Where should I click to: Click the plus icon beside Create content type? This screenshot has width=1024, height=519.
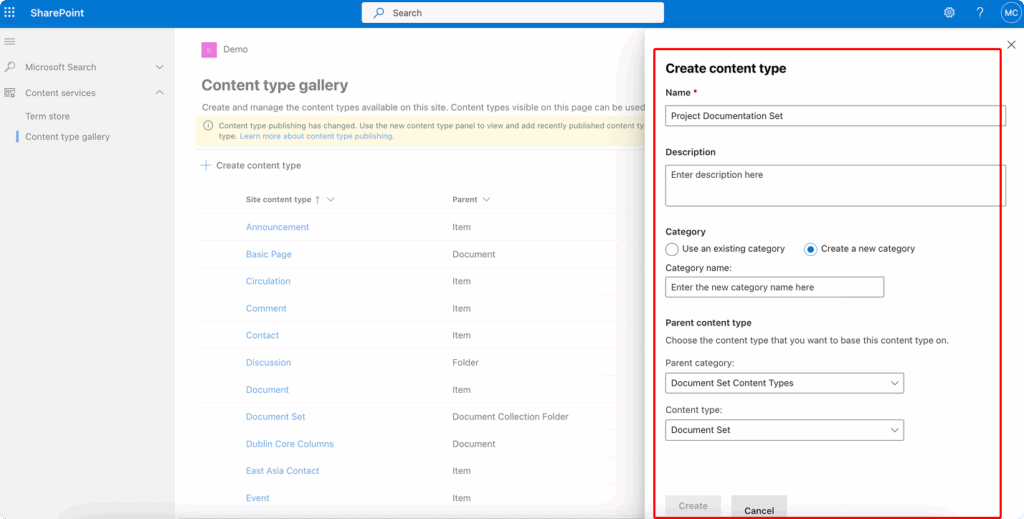[206, 165]
